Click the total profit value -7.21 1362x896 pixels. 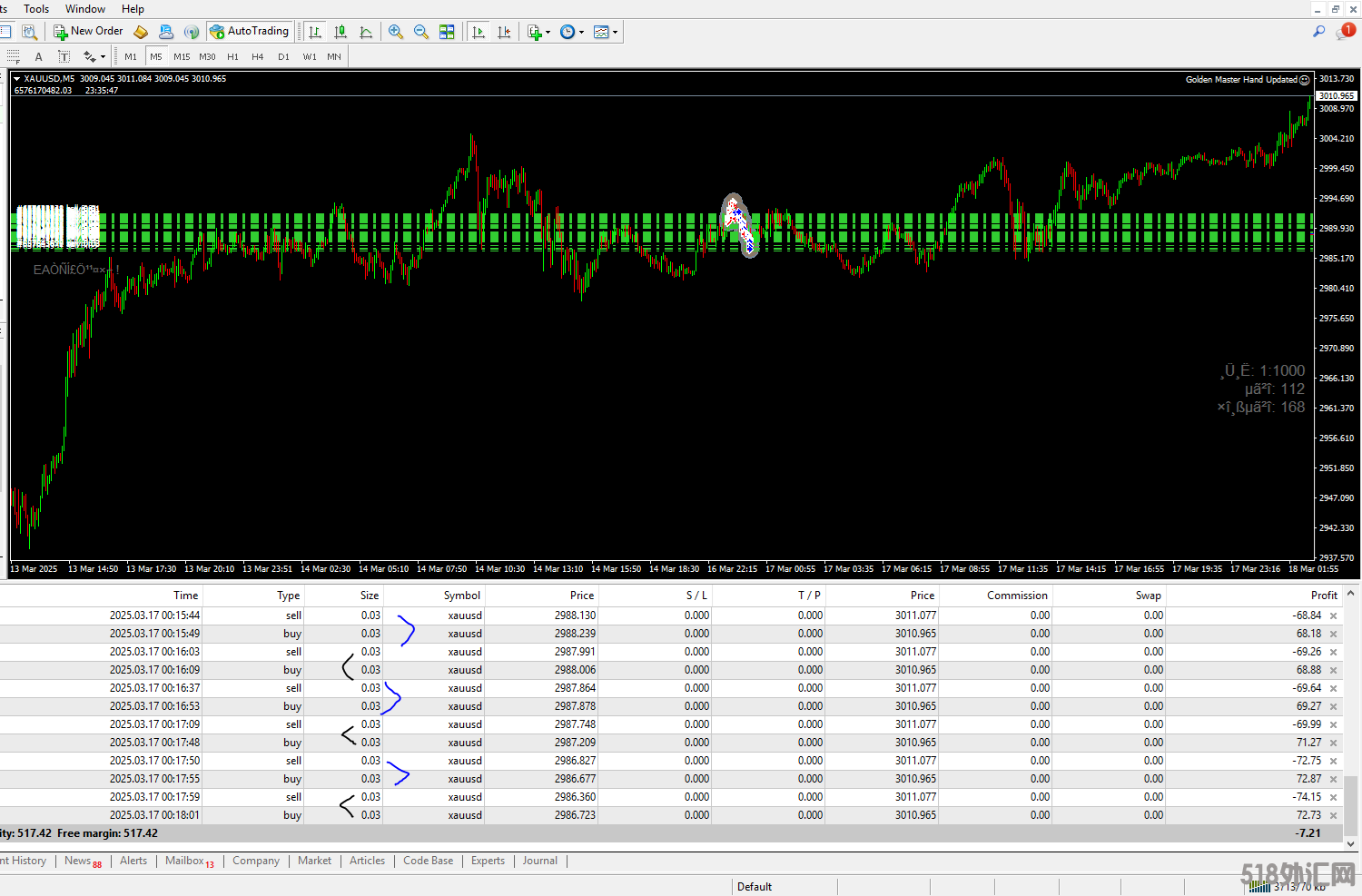pyautogui.click(x=1308, y=833)
